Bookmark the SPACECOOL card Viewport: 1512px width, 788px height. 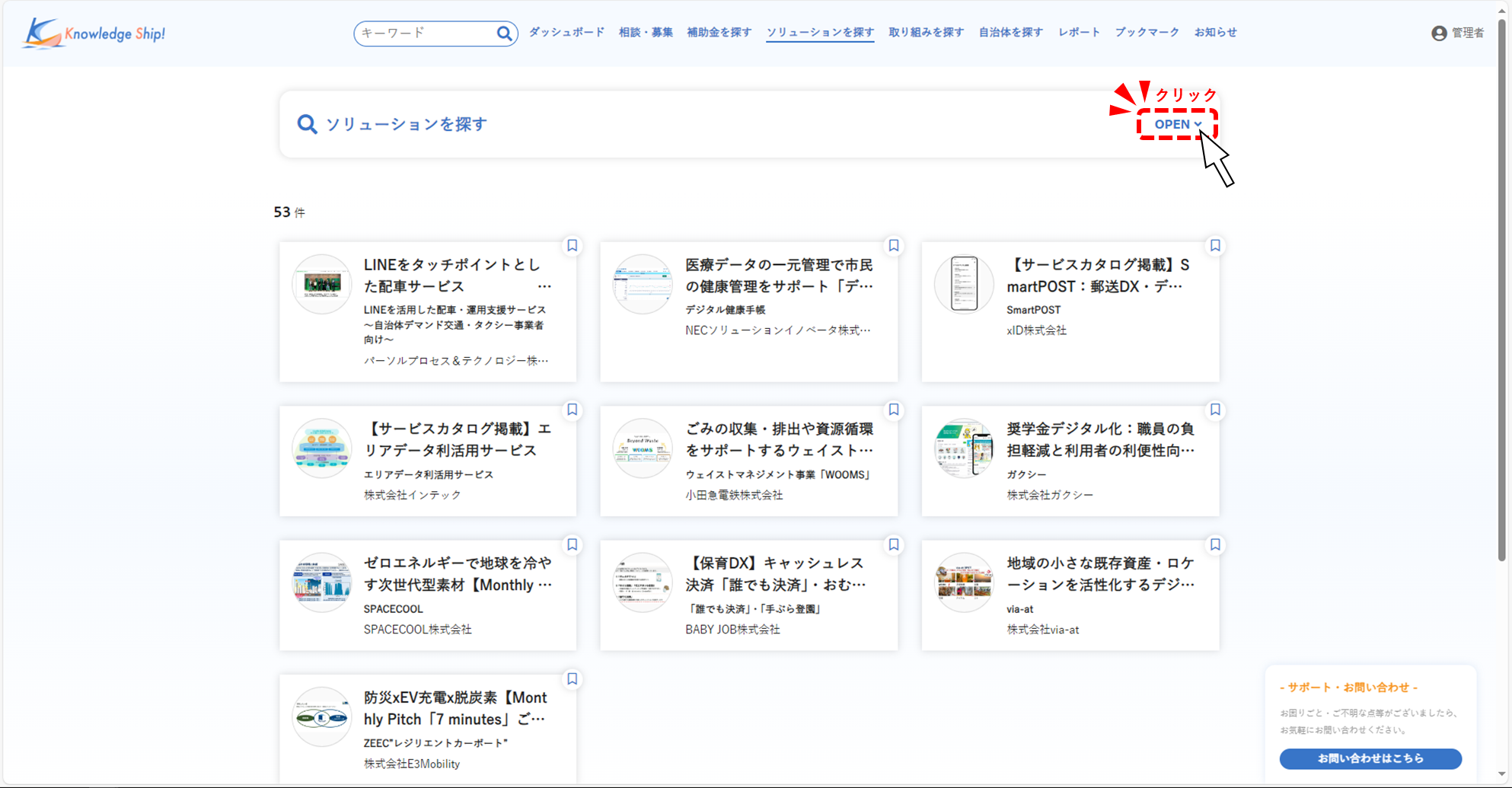(573, 545)
